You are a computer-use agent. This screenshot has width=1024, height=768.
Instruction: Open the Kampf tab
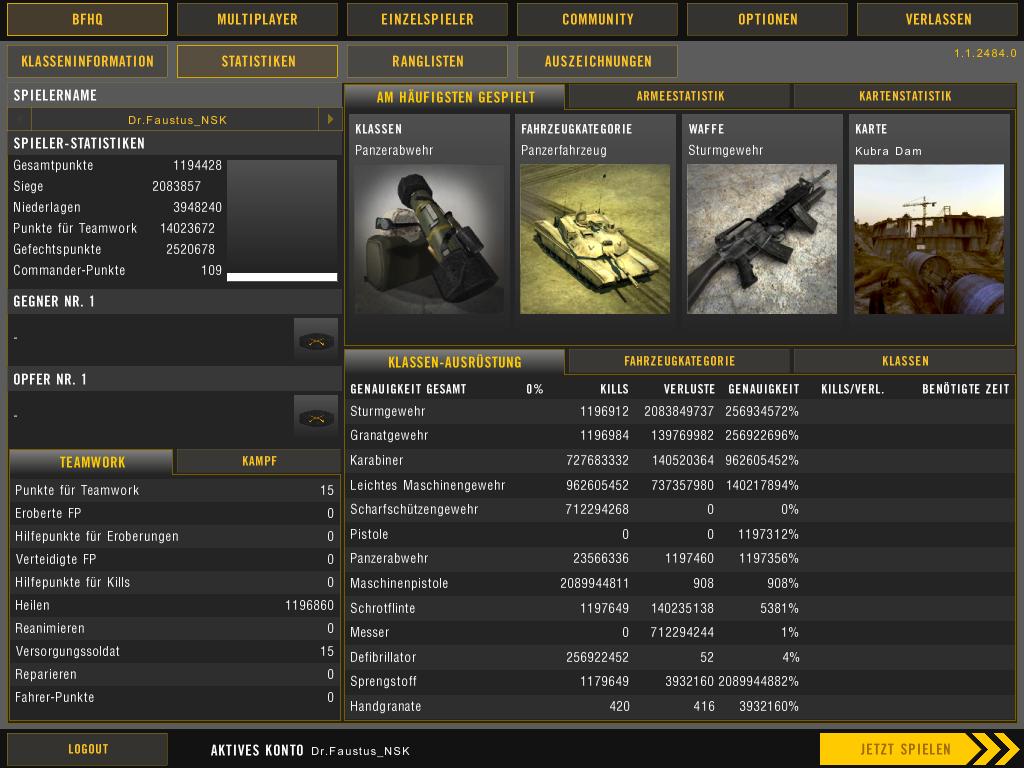259,461
